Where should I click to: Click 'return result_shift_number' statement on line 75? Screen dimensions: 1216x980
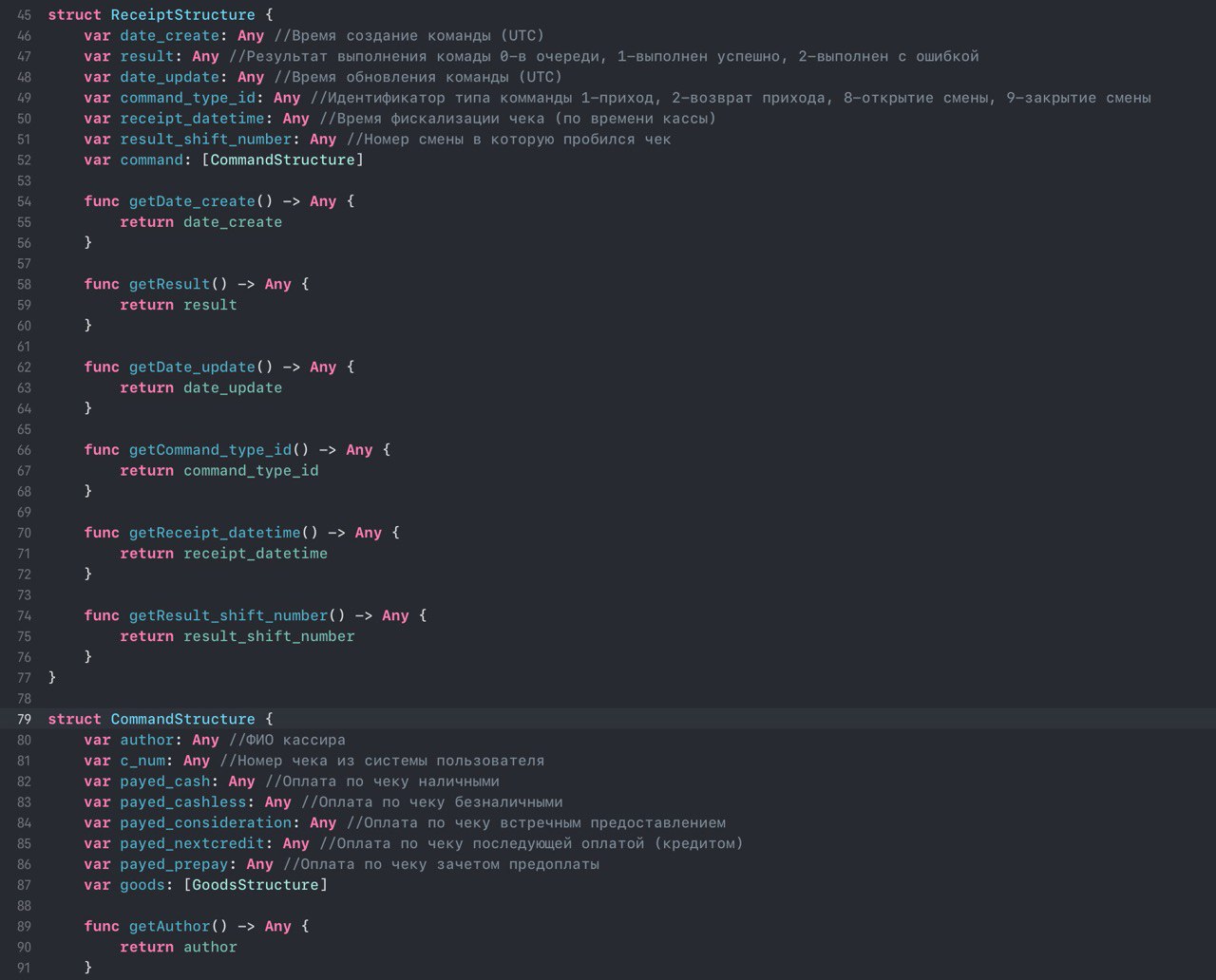(237, 636)
